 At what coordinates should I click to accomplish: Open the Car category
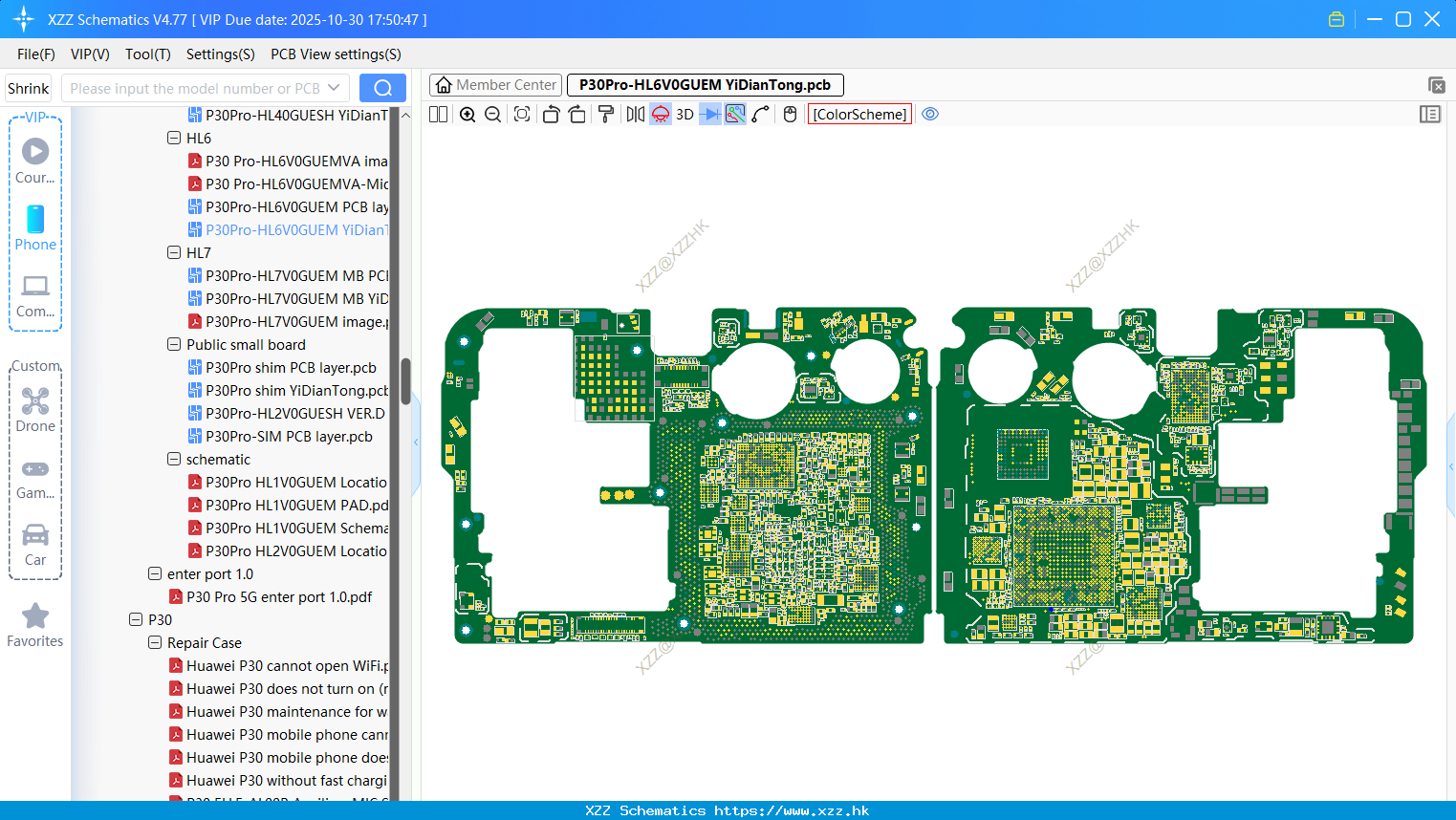point(35,545)
